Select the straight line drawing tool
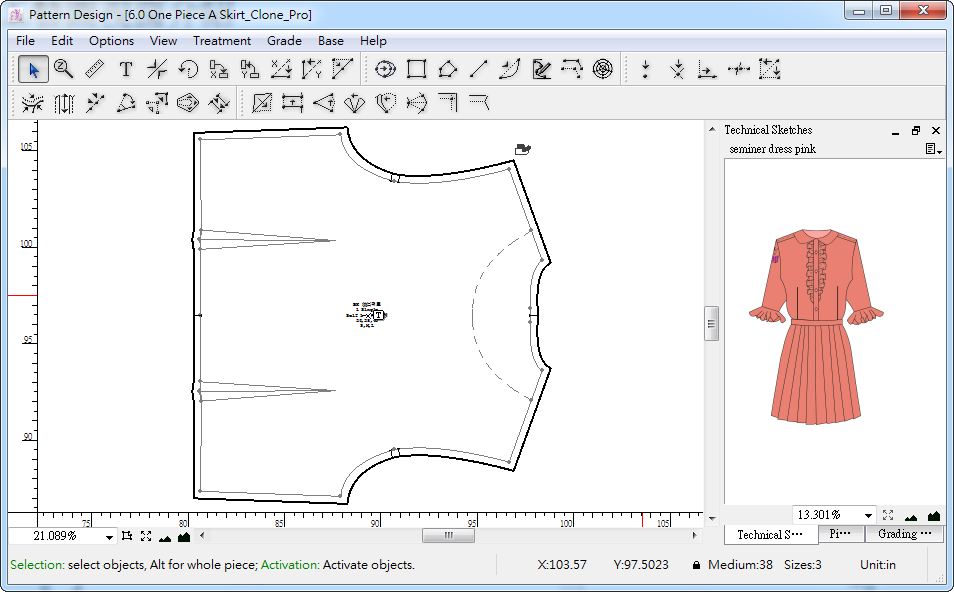The image size is (954, 592). pos(479,69)
